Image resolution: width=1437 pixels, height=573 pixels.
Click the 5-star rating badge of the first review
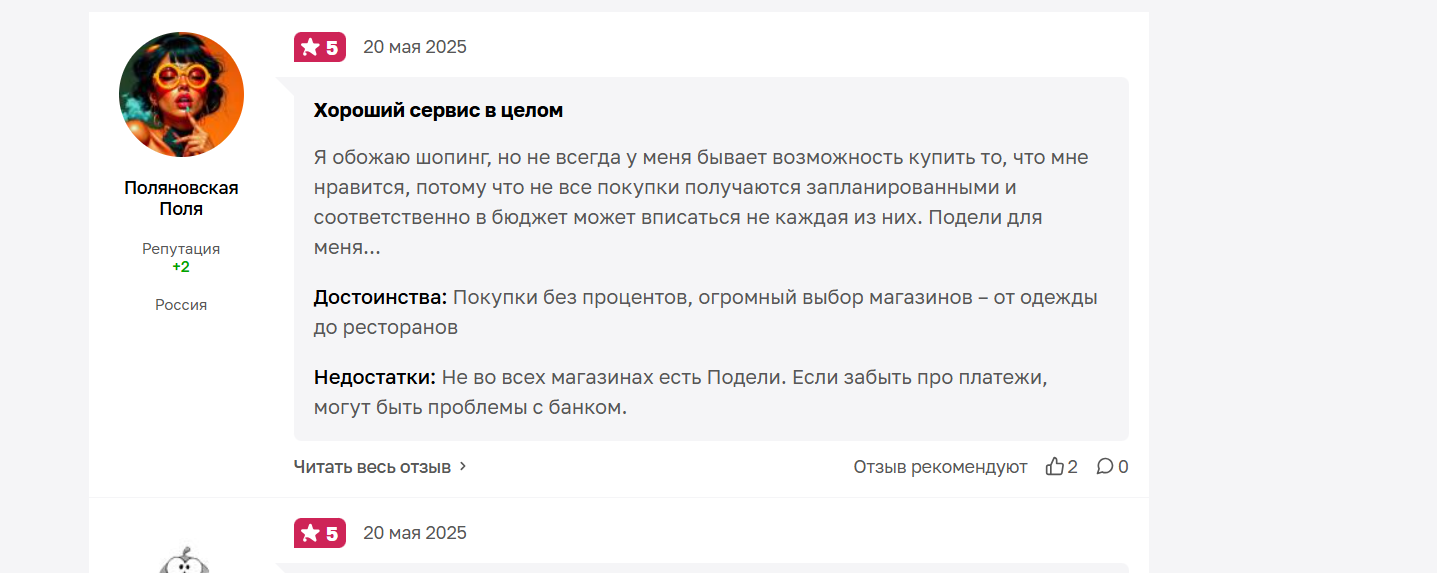click(320, 47)
